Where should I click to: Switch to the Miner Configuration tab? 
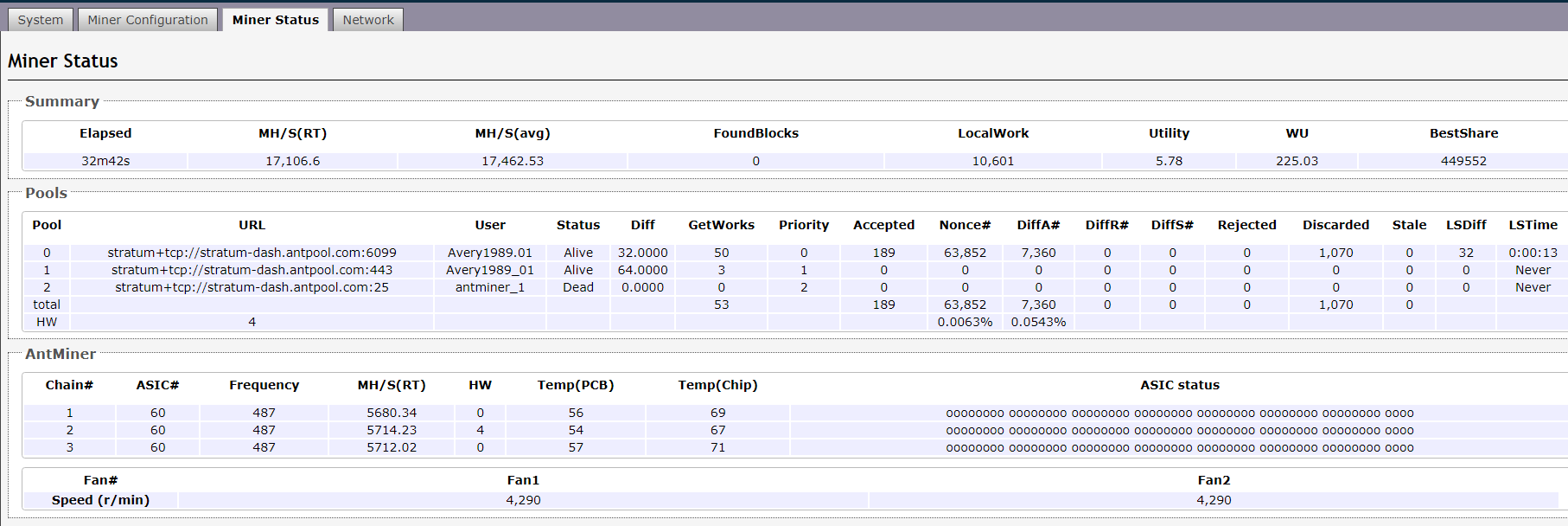pos(147,20)
